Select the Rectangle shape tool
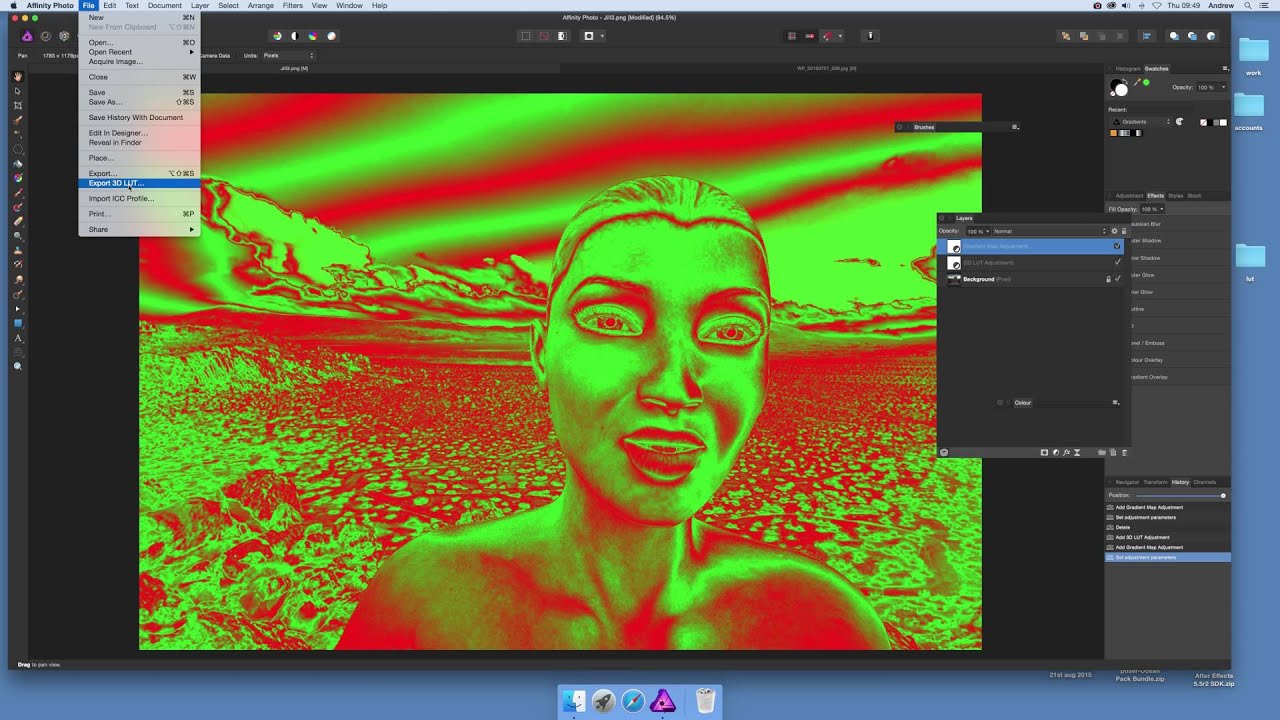The image size is (1280, 720). (18, 323)
